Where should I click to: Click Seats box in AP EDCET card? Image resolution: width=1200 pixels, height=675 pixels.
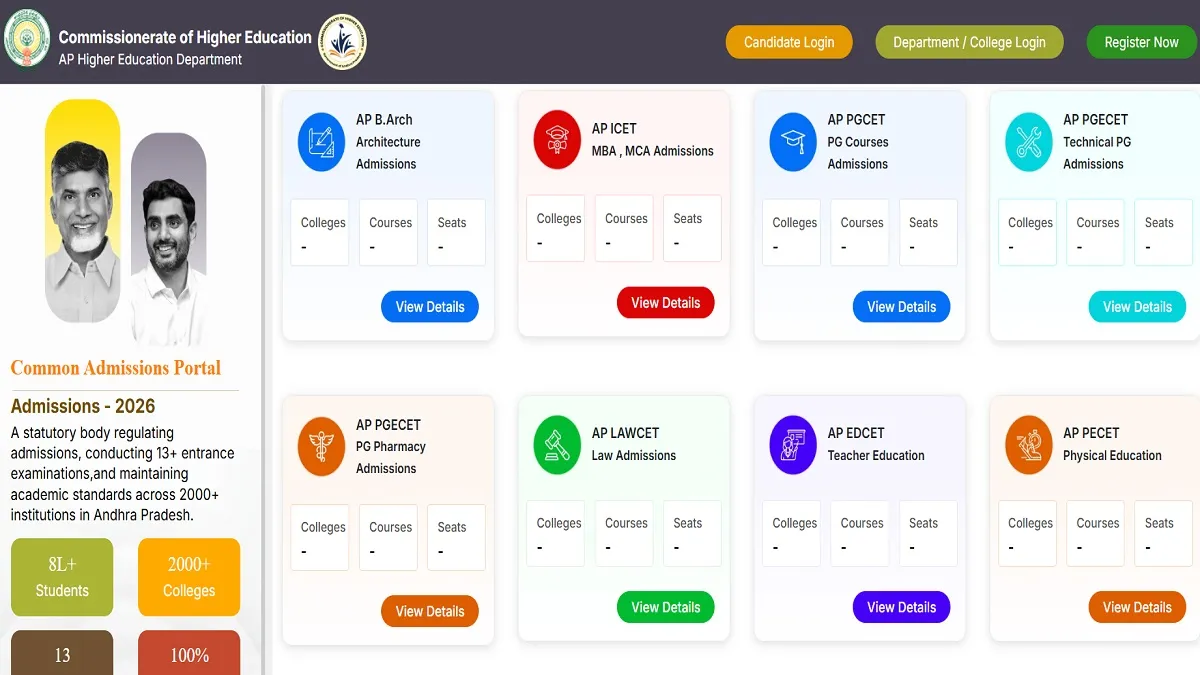click(x=928, y=534)
